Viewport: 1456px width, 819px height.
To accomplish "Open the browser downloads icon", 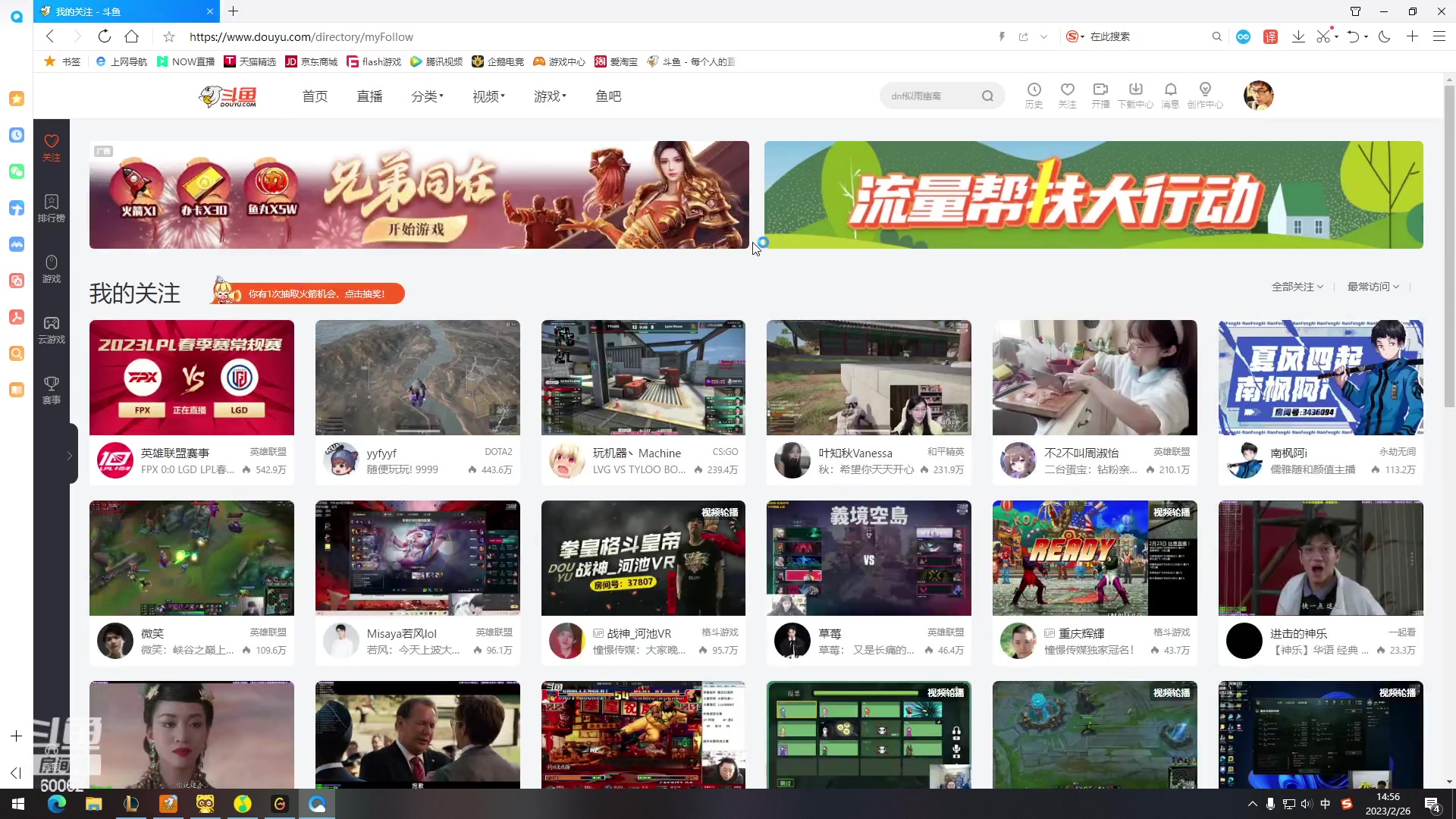I will click(x=1298, y=36).
